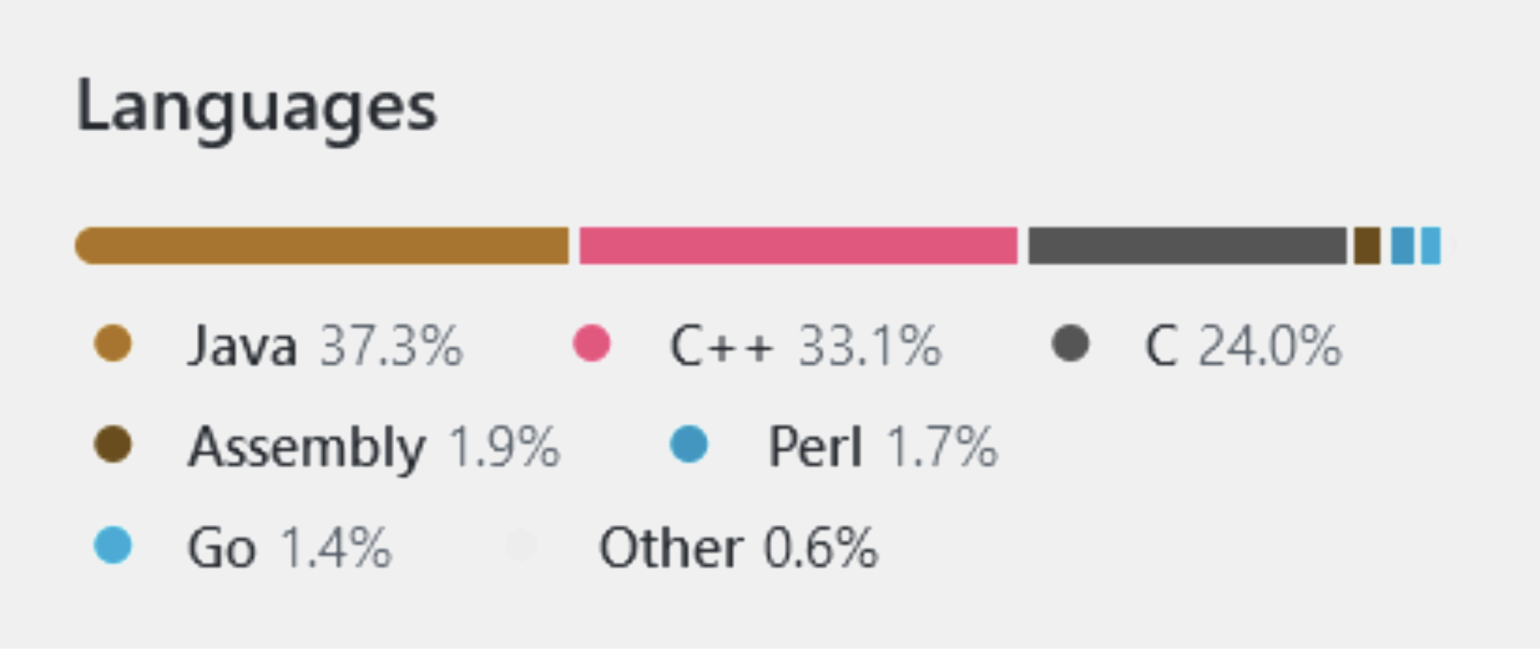Click the gray C segment in the bar
Image resolution: width=1540 pixels, height=649 pixels.
[1187, 246]
